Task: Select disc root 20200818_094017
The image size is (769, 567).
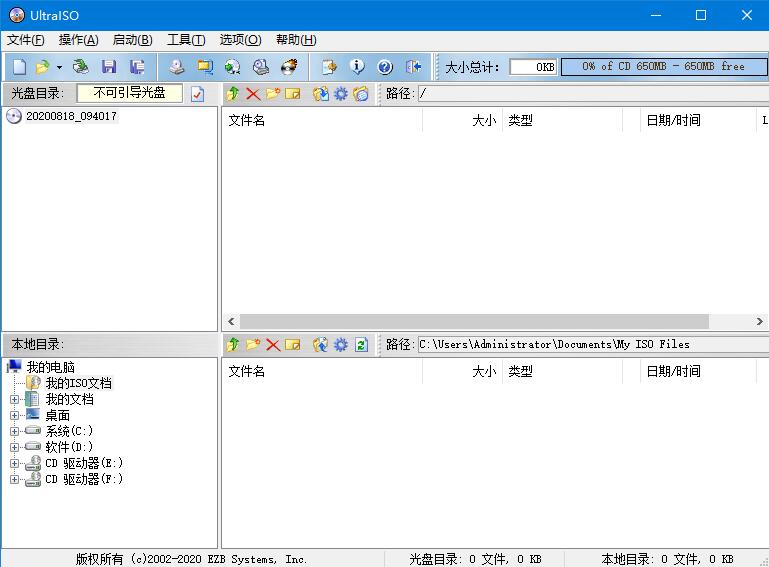Action: tap(71, 116)
